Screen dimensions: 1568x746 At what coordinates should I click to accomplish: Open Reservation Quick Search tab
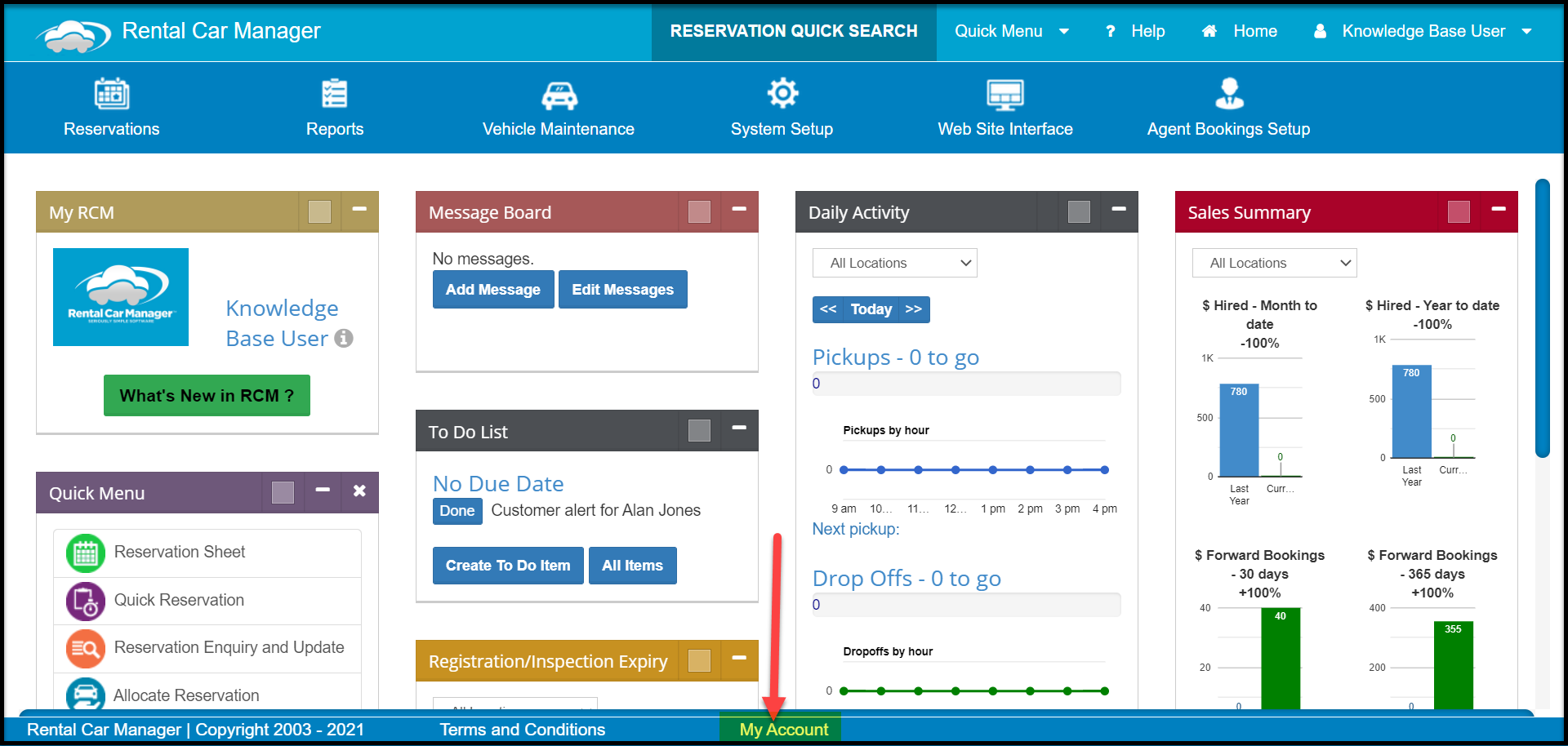(x=794, y=31)
